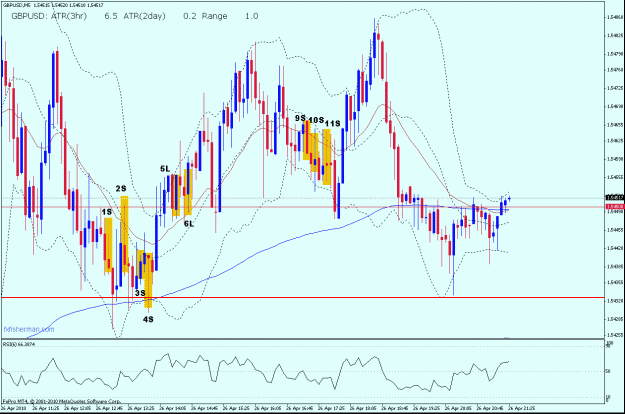Image resolution: width=625 pixels, height=414 pixels.
Task: Click the 5L long trade label
Action: (x=165, y=169)
